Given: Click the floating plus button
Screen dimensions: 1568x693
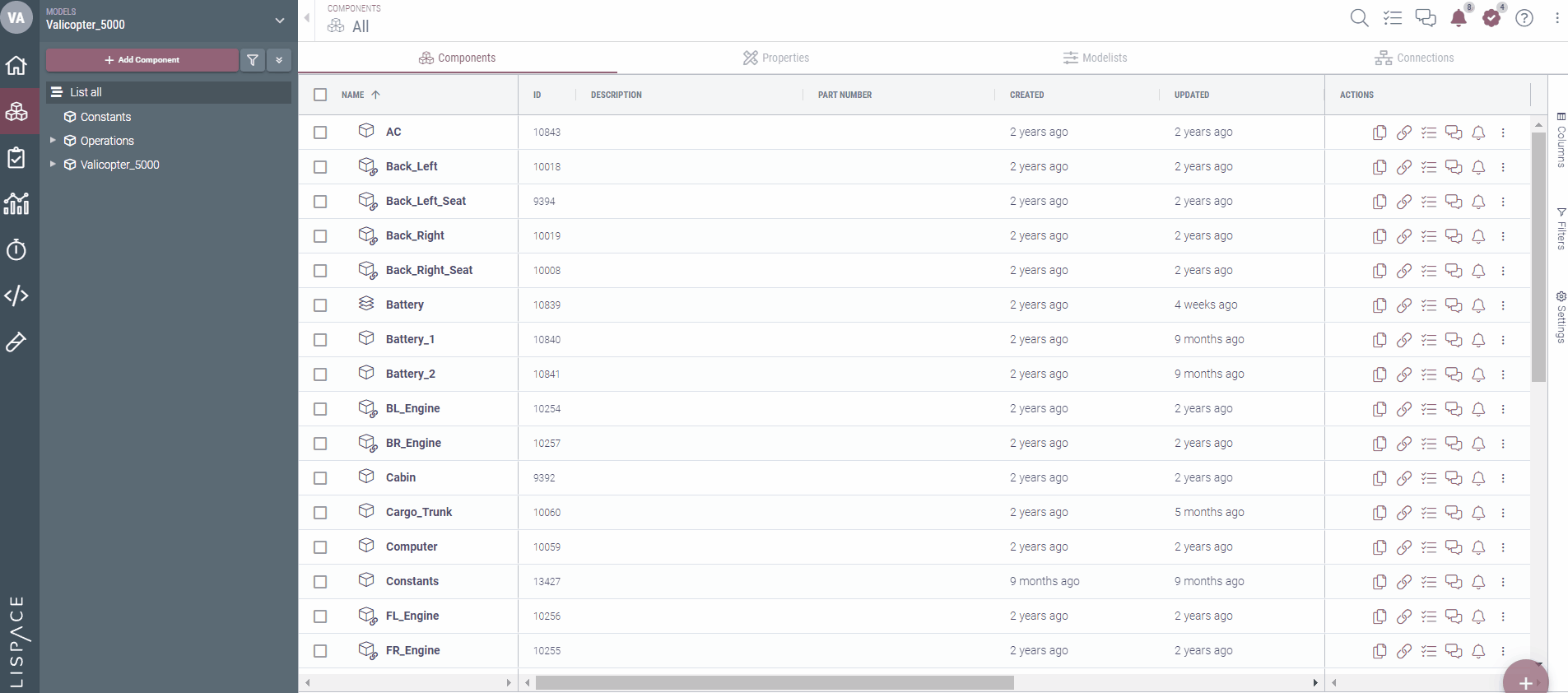Looking at the screenshot, I should click(1526, 681).
